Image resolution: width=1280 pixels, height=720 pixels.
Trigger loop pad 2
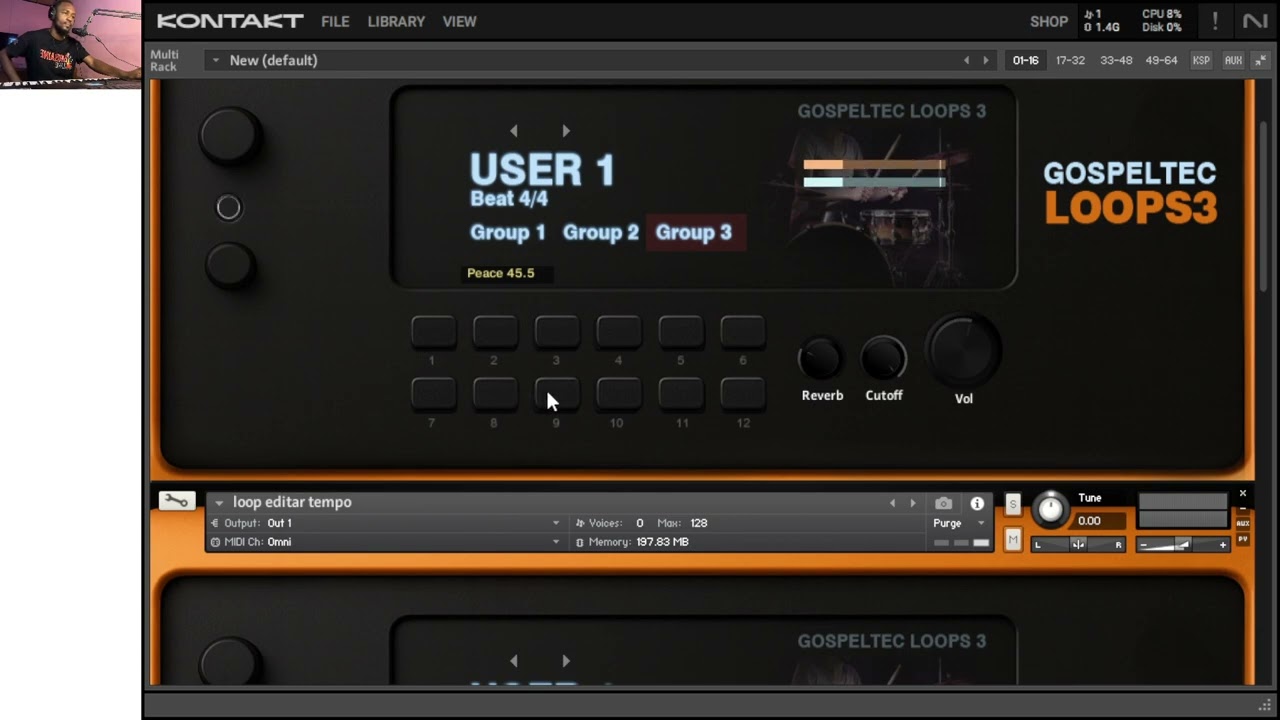click(495, 332)
